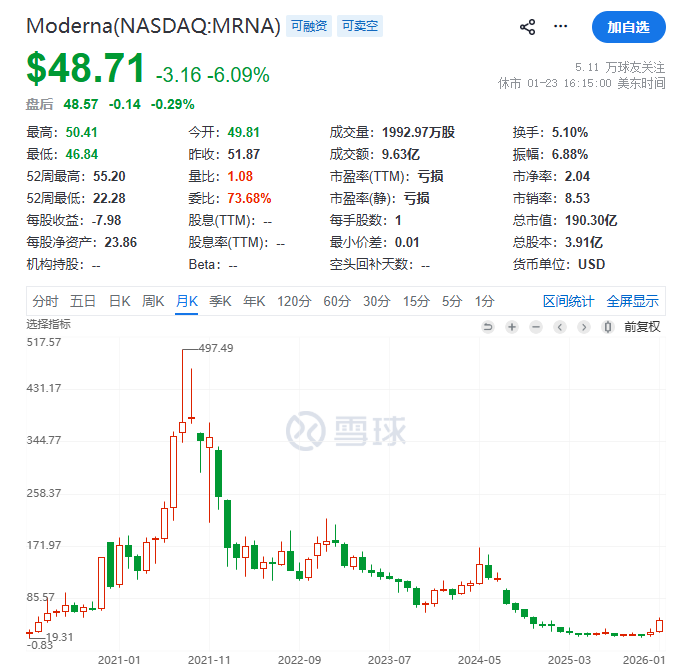Click the 可融资 tag

(309, 26)
